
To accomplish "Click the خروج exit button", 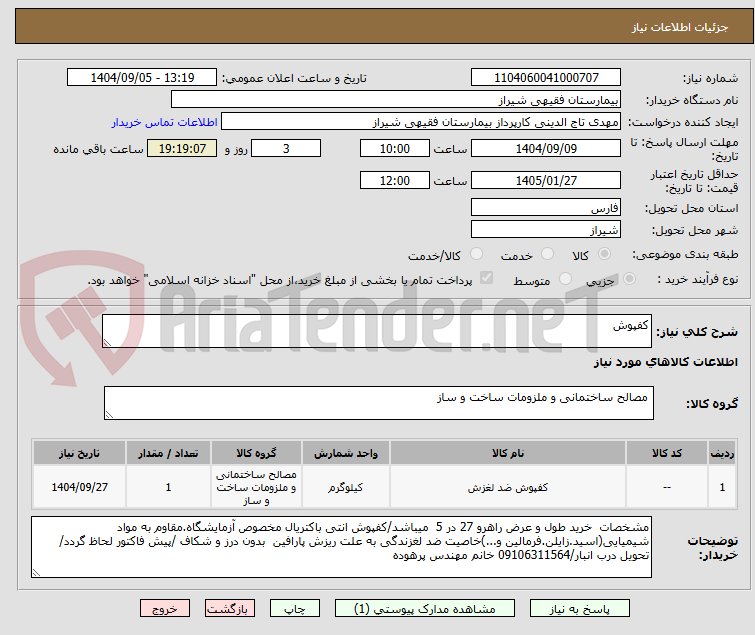I will [x=165, y=609].
